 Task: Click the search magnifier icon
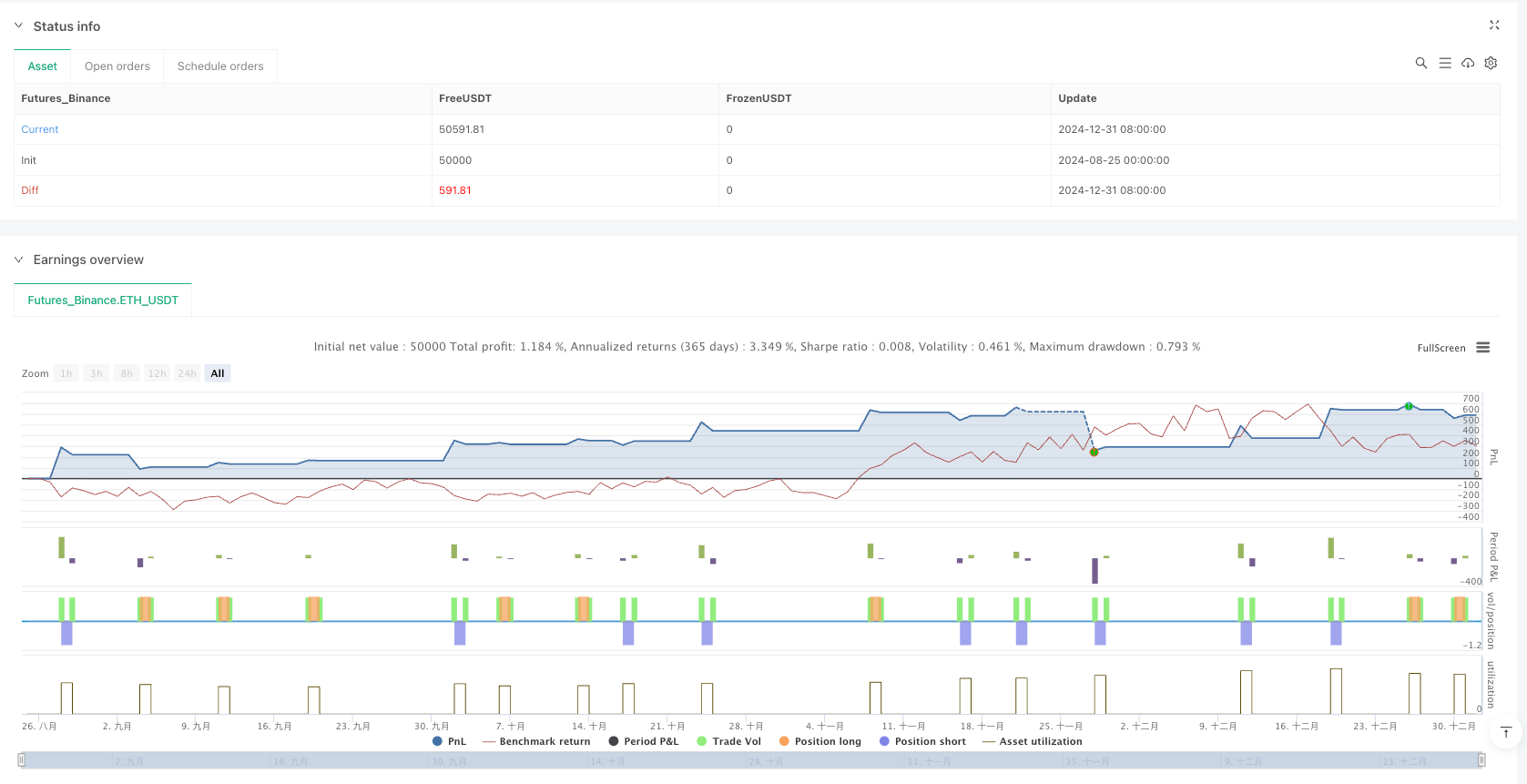(x=1420, y=63)
